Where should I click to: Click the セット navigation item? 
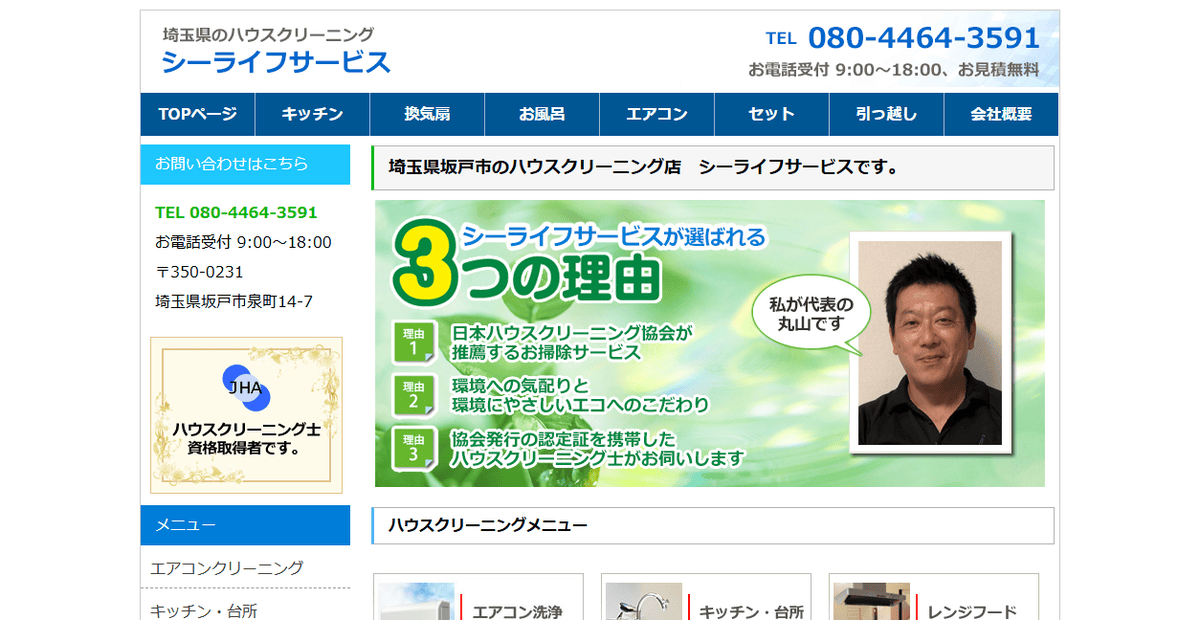coord(771,114)
